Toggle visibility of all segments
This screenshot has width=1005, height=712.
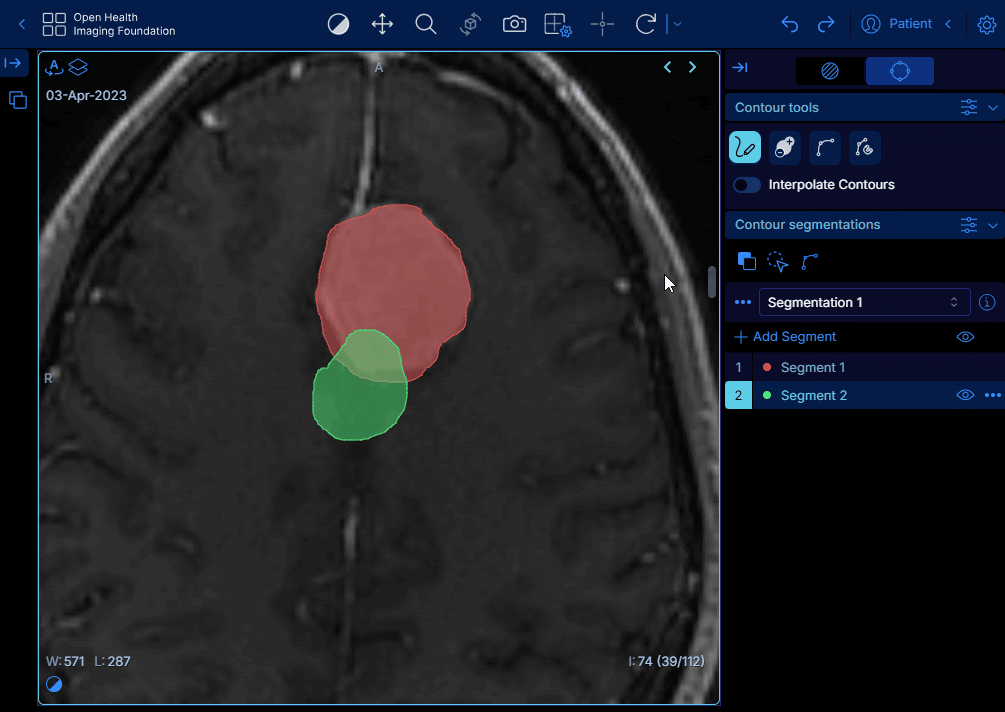click(x=965, y=337)
